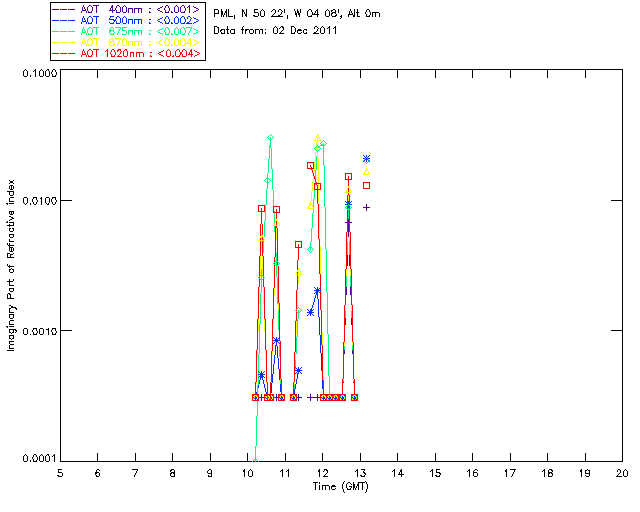Click the isolated blue asterisk marker after 13 GMT

(367, 159)
